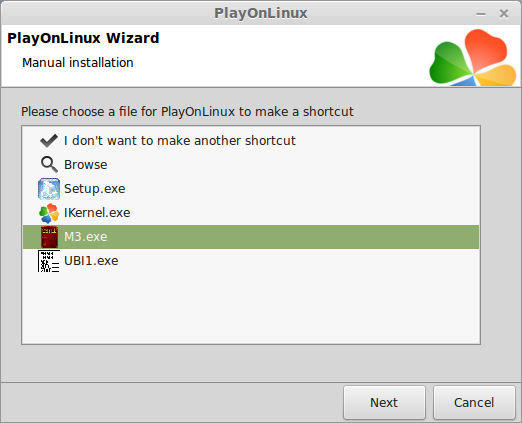The height and width of the screenshot is (423, 522).
Task: Click the checkmark icon for no shortcut
Action: click(49, 141)
